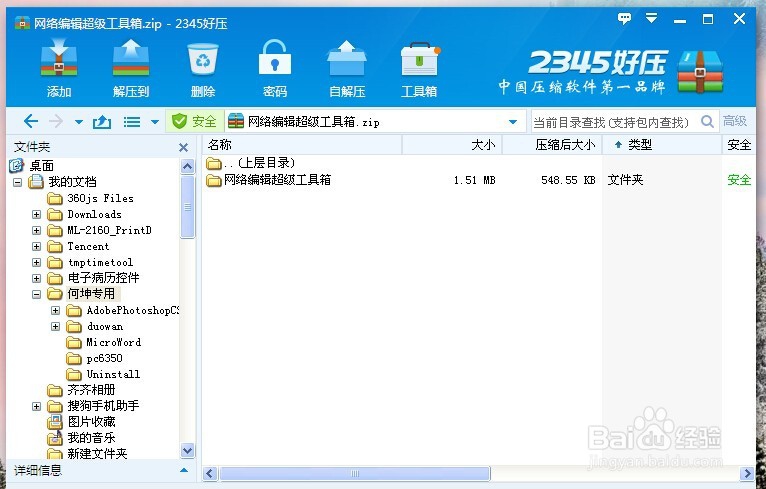766x489 pixels.
Task: Go back with the left arrow
Action: coord(31,121)
